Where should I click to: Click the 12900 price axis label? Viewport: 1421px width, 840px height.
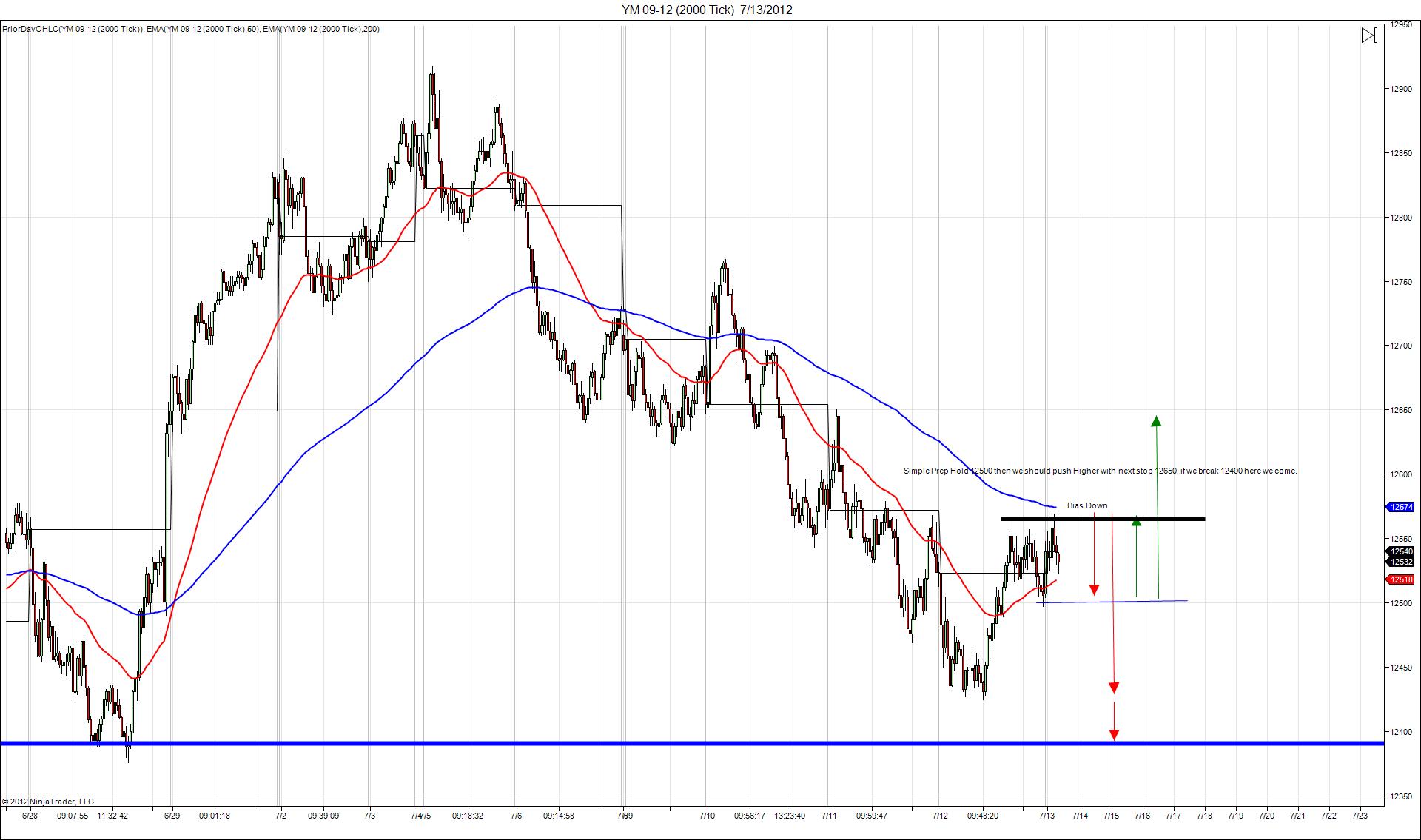(1401, 89)
